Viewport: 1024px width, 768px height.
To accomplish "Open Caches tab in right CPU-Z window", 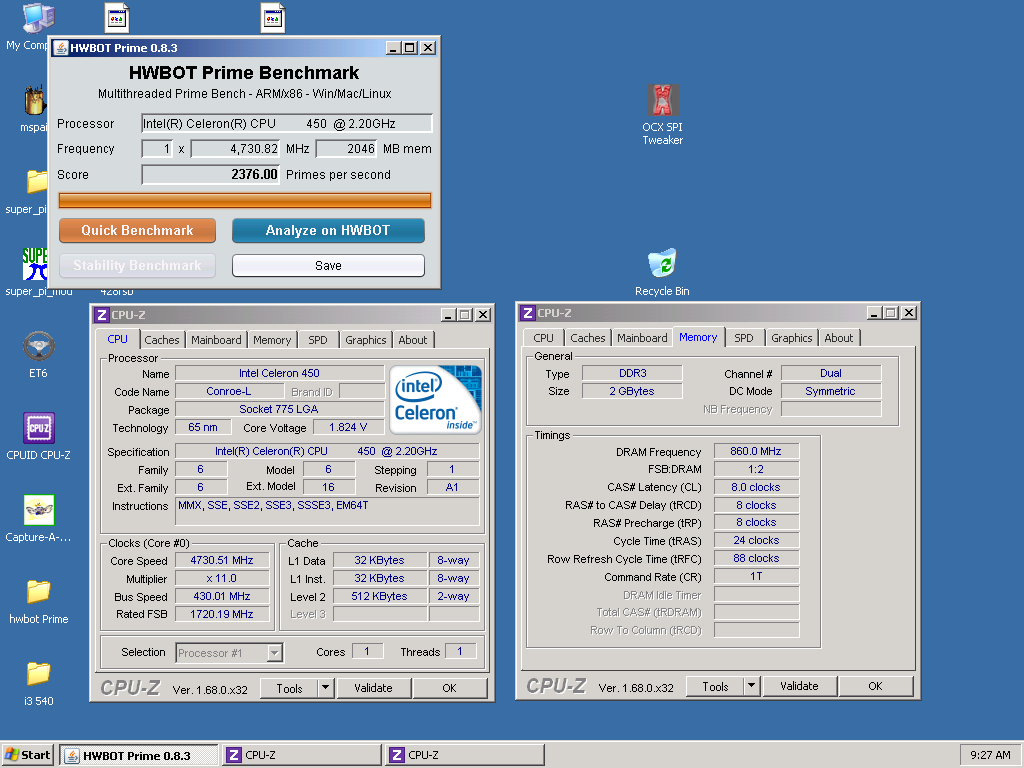I will click(588, 338).
